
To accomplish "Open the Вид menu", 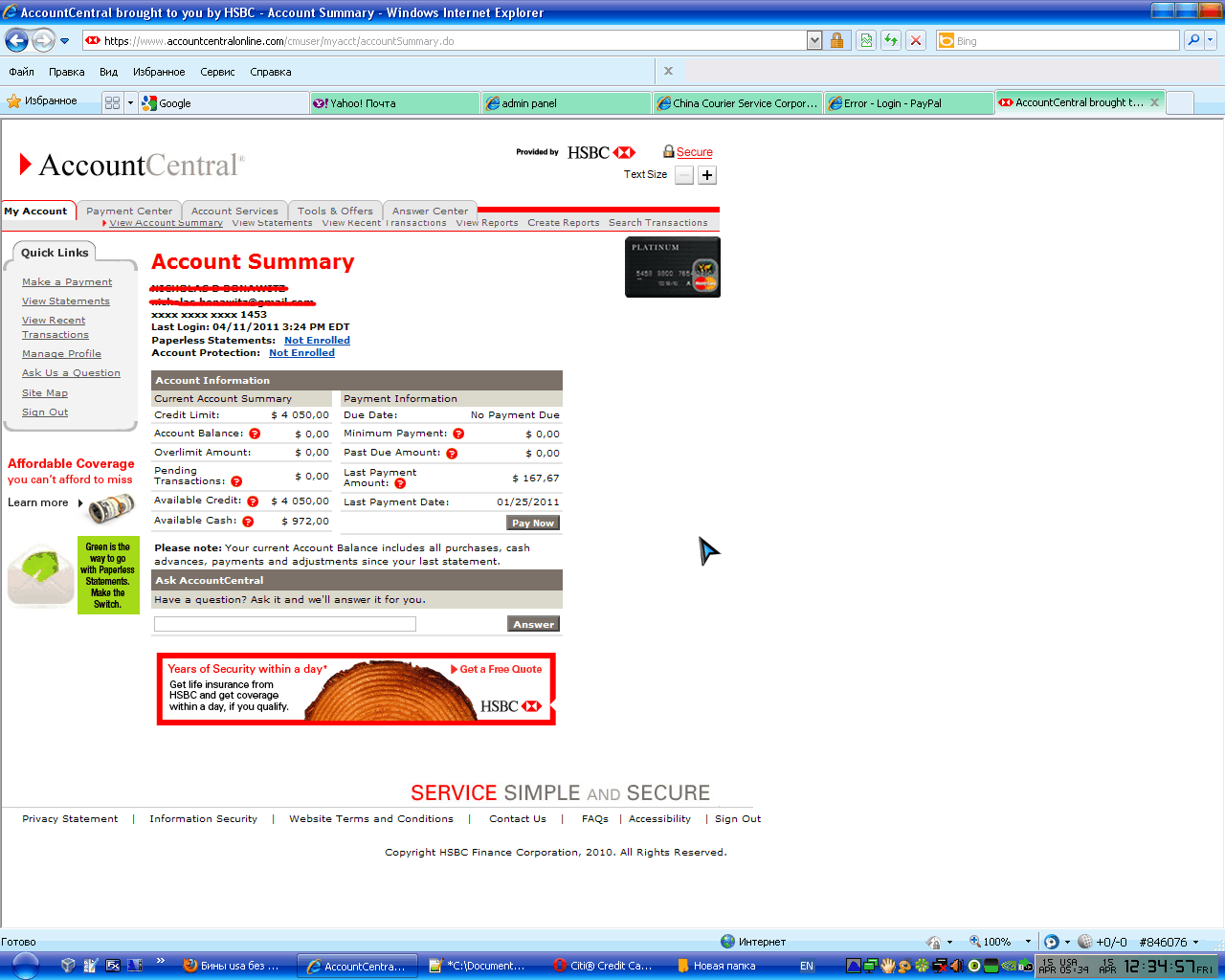I will coord(108,72).
